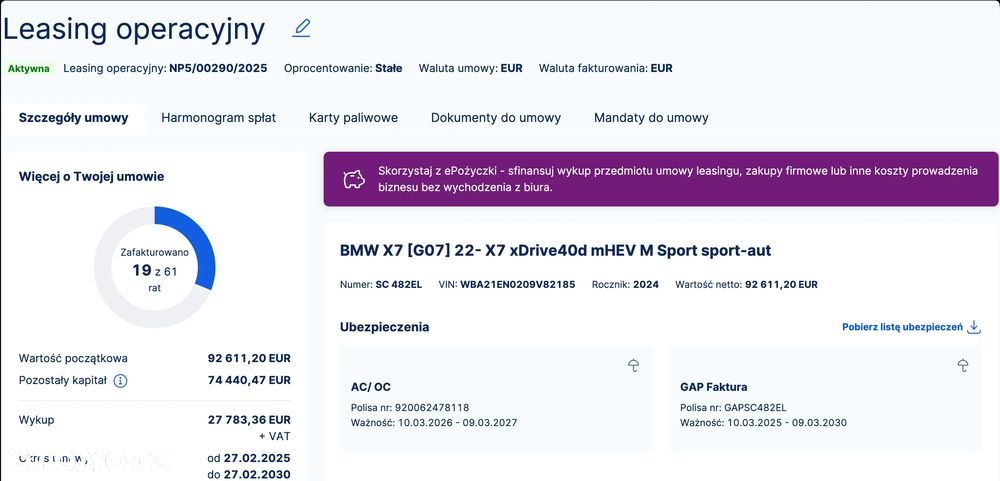Click contract end date do 27.02.2030
Image resolution: width=1000 pixels, height=481 pixels.
pos(249,475)
